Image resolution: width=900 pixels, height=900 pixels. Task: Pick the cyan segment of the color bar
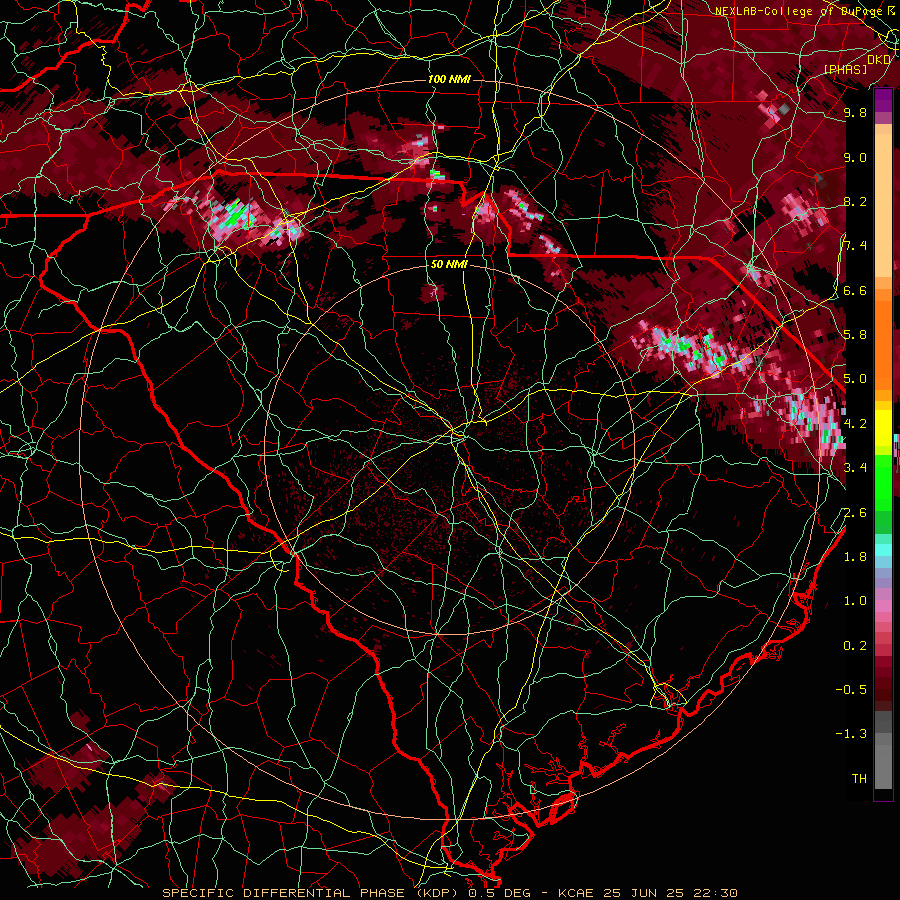883,550
